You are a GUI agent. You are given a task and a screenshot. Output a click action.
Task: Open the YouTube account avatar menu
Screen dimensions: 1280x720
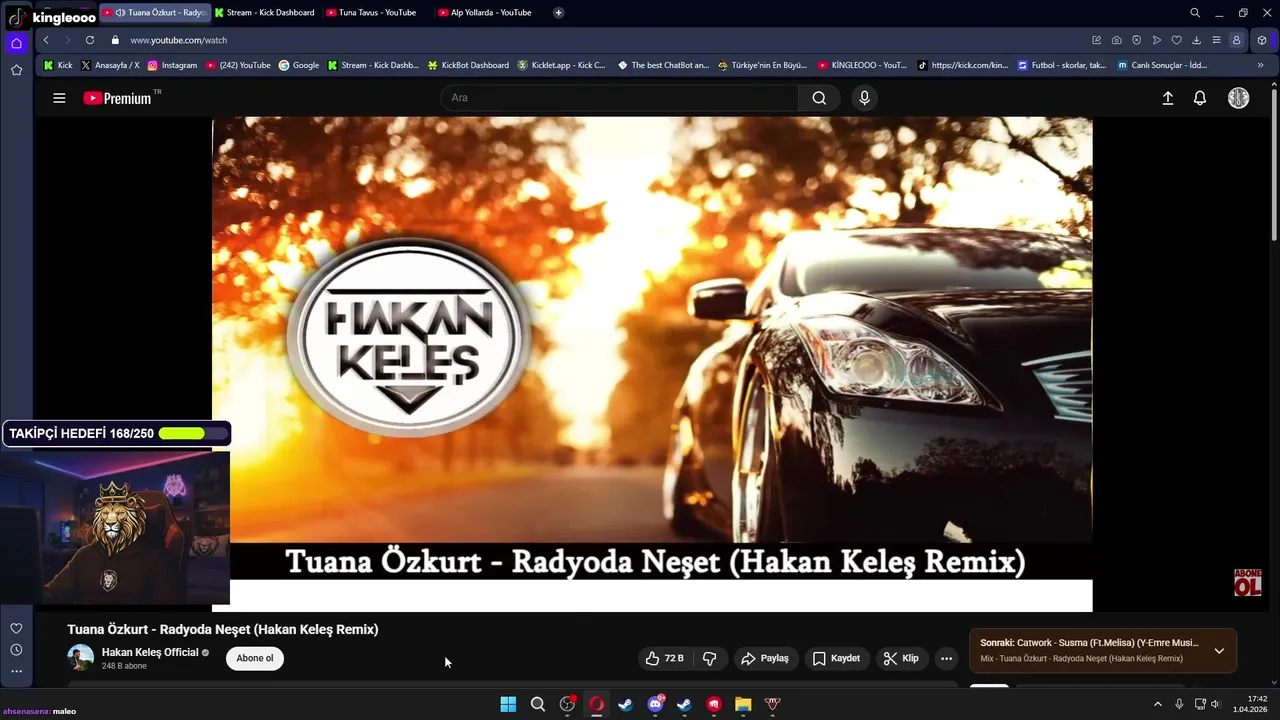coord(1238,98)
